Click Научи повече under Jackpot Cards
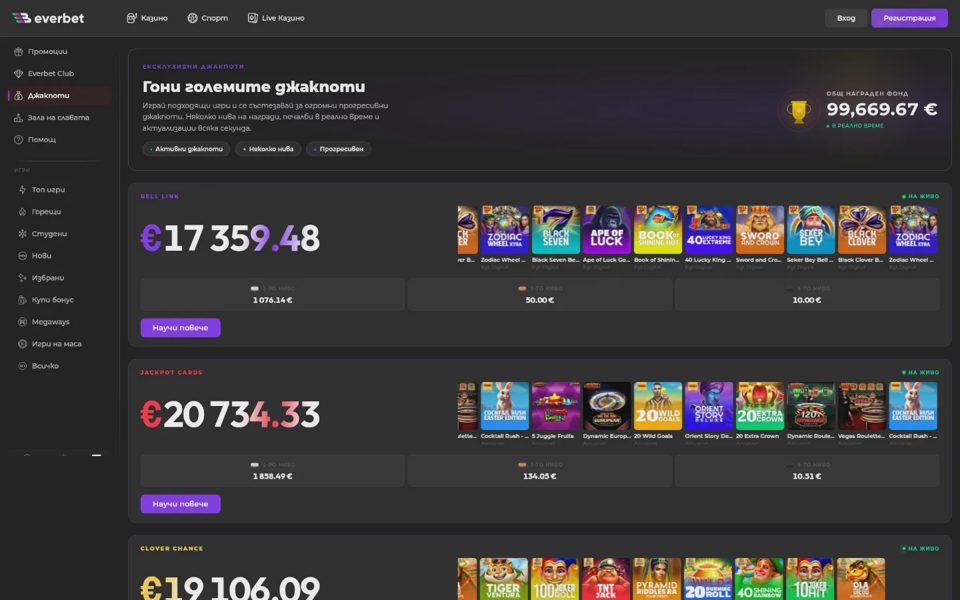The image size is (960, 600). pos(180,504)
